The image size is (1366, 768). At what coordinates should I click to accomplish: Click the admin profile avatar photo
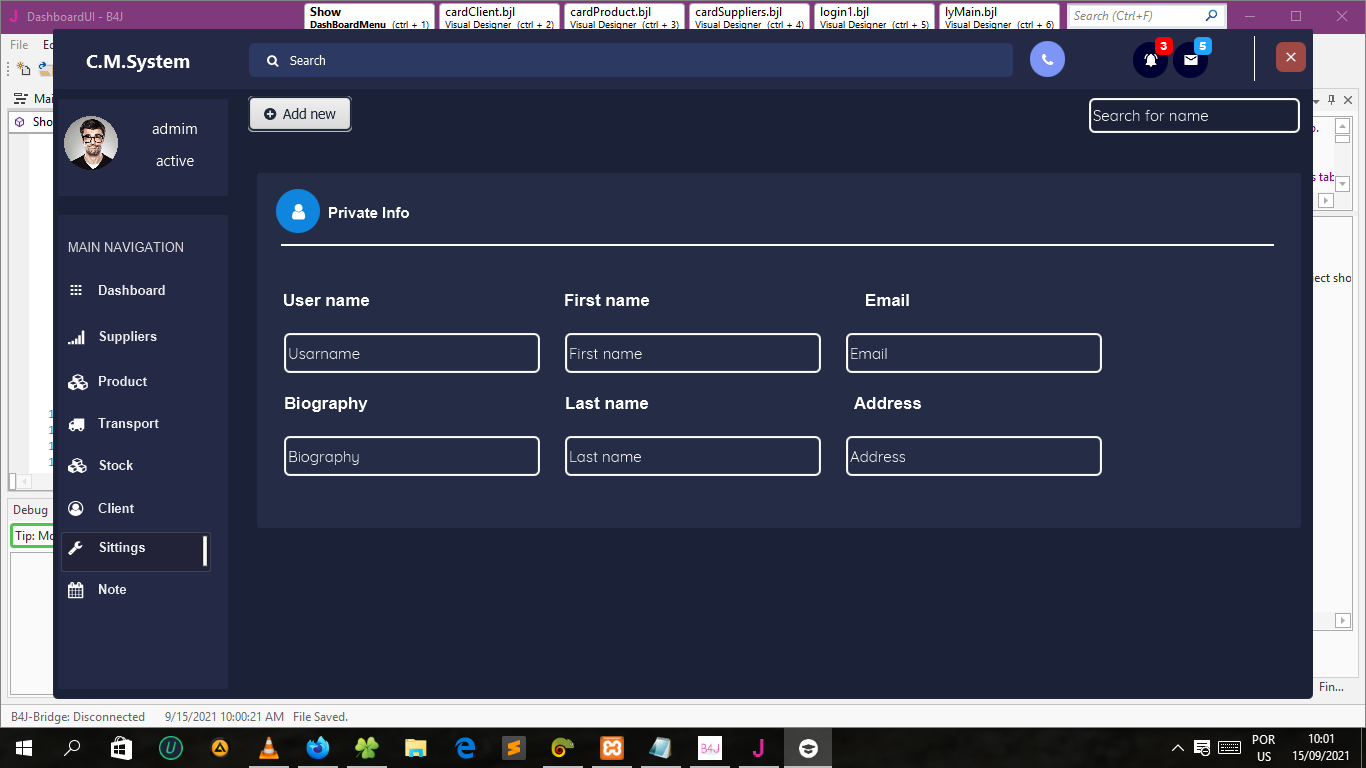click(91, 143)
